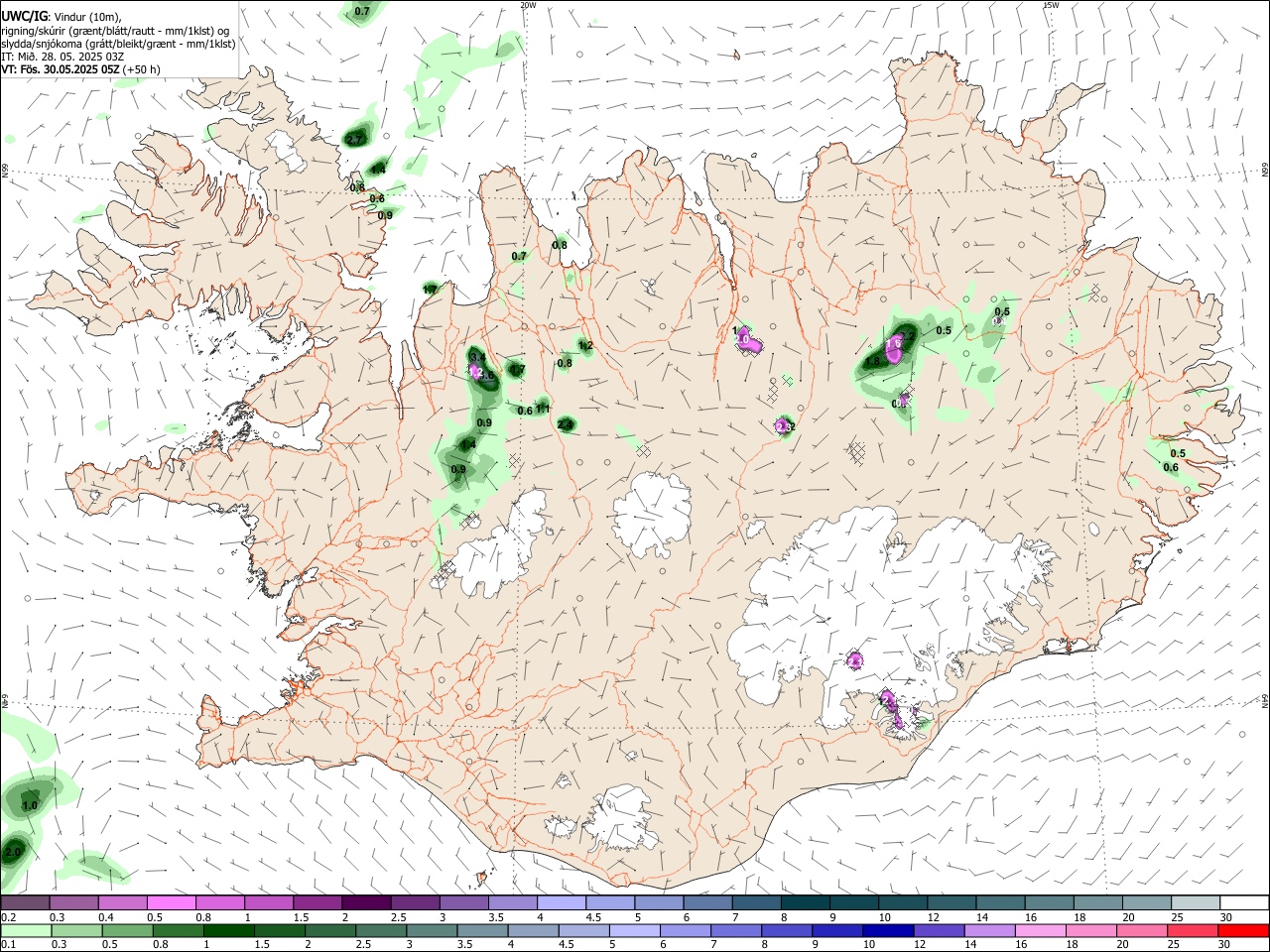Click the bright pink 0.5 snow-scale legend swatch

(x=171, y=902)
